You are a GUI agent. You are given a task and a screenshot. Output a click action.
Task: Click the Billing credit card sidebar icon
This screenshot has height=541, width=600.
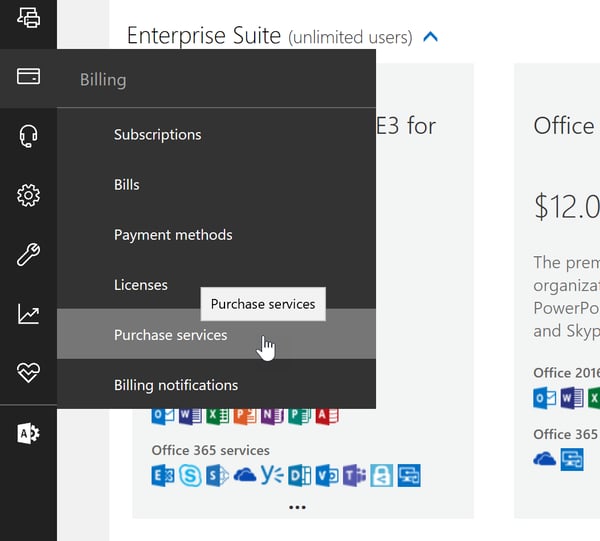(x=28, y=76)
